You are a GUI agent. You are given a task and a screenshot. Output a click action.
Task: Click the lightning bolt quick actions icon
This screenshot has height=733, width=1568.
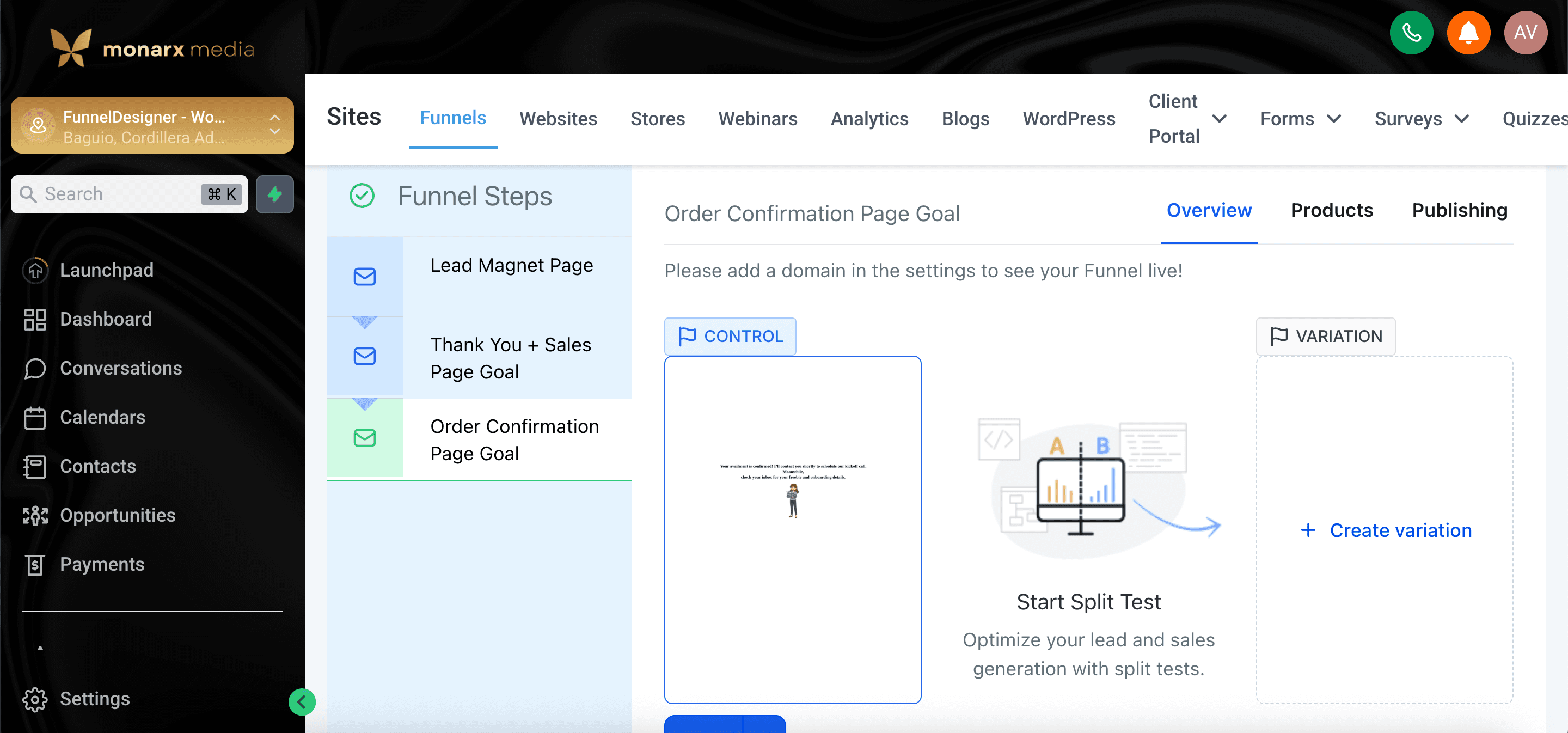coord(274,194)
